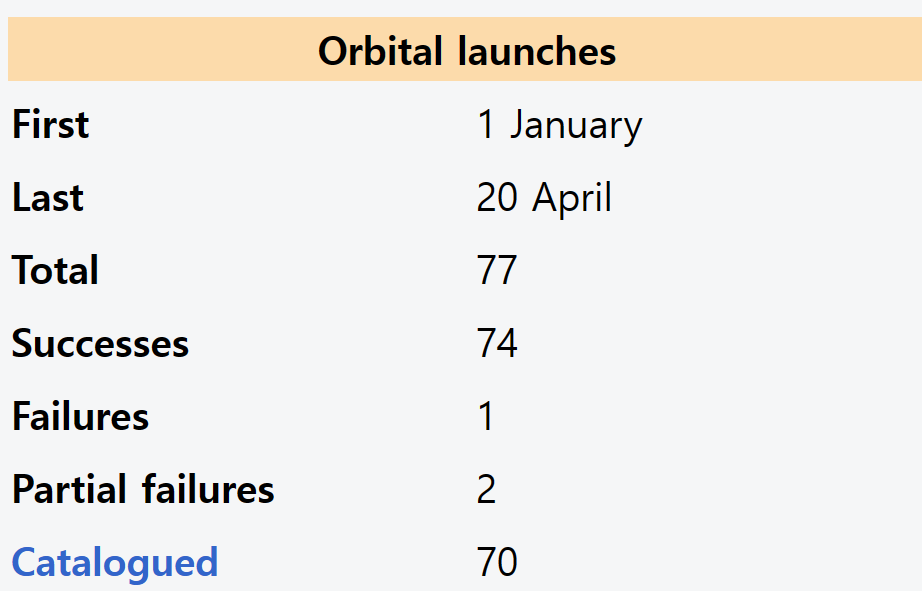Click the word April in the Last row
This screenshot has width=922, height=591.
(572, 199)
